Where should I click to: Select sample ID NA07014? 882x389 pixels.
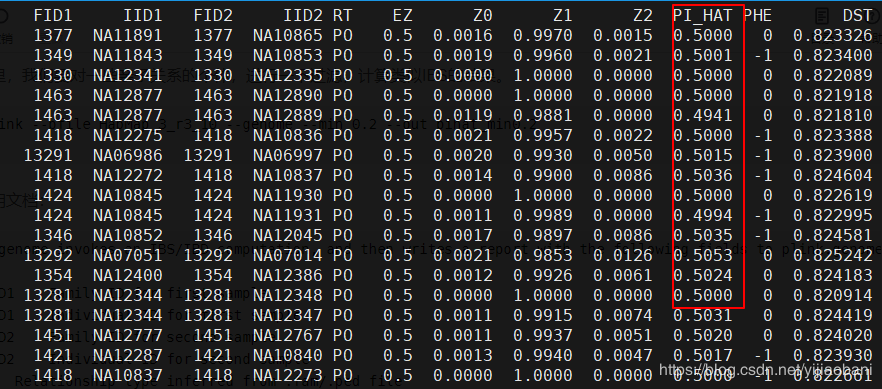point(287,255)
